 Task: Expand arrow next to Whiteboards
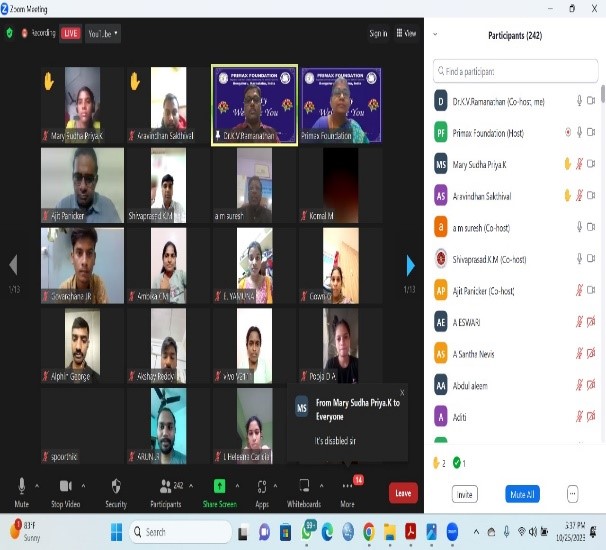[x=322, y=485]
